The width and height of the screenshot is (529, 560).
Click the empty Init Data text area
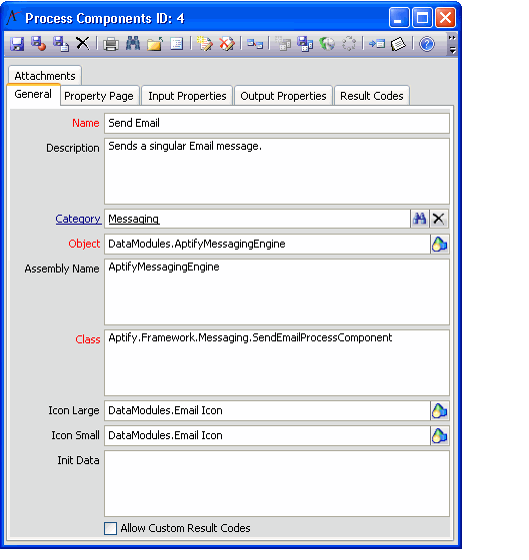277,484
